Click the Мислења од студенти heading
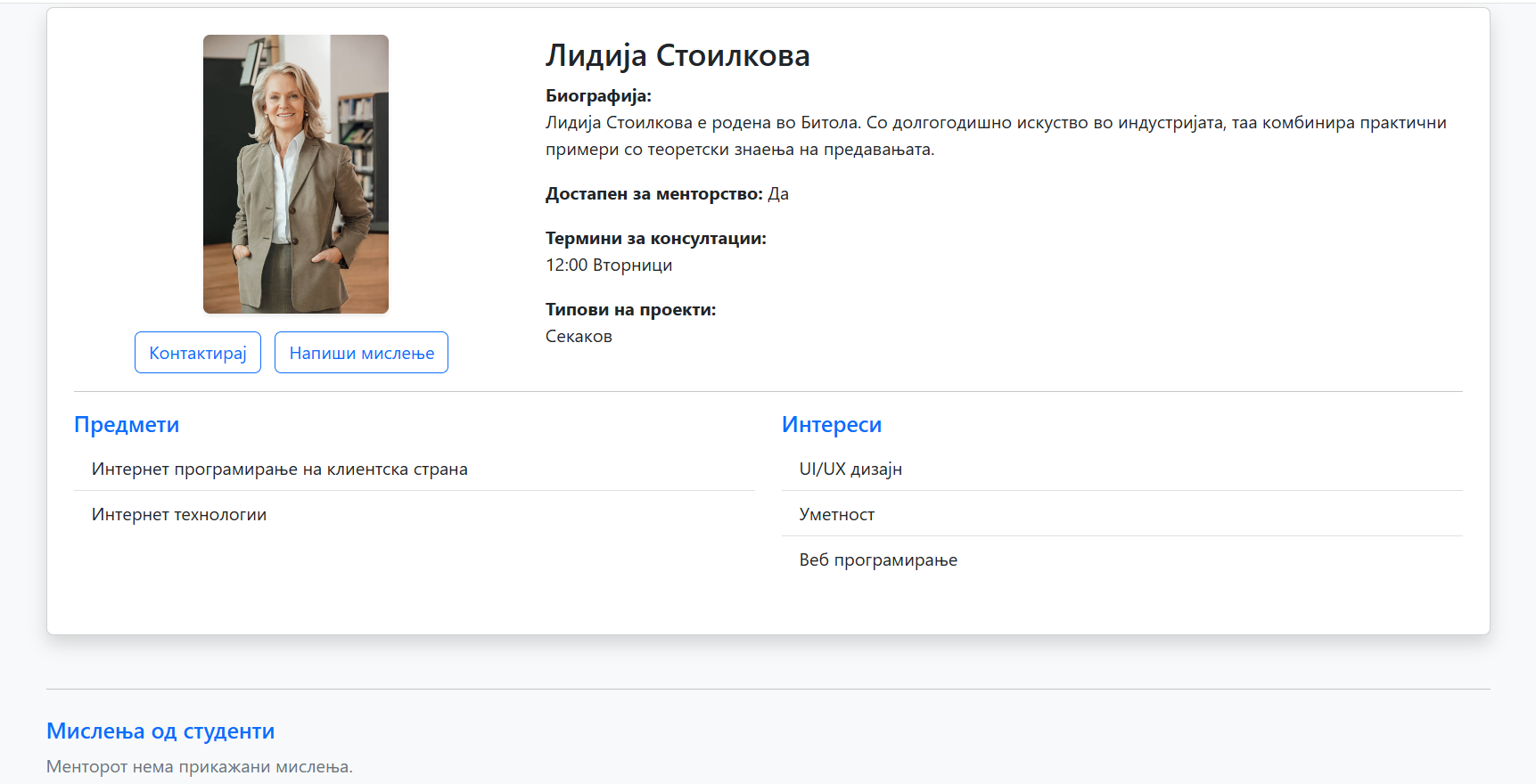The width and height of the screenshot is (1536, 784). pos(160,731)
